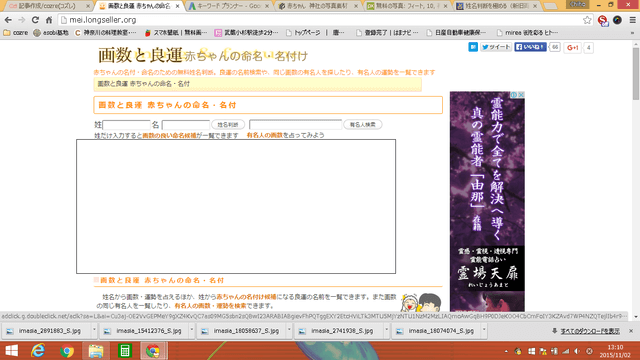The width and height of the screenshot is (640, 360).
Task: Click the red S extension icon
Action: 603,20
